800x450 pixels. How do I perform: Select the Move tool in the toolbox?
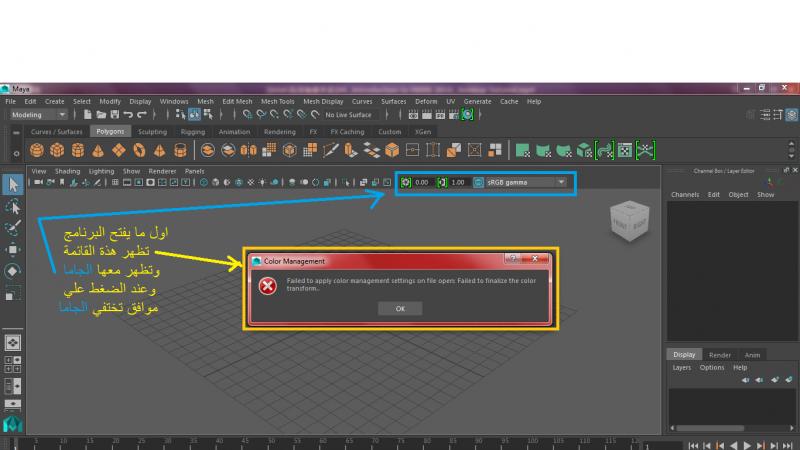pos(13,249)
